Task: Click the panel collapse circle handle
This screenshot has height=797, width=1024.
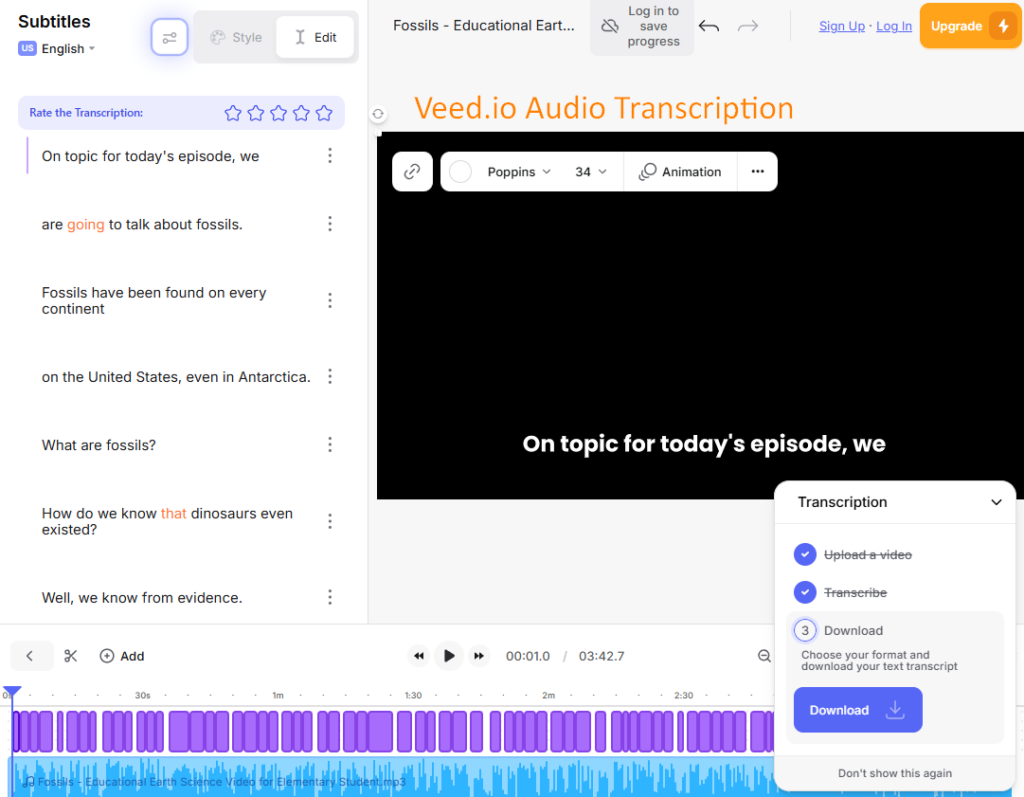Action: click(x=377, y=114)
